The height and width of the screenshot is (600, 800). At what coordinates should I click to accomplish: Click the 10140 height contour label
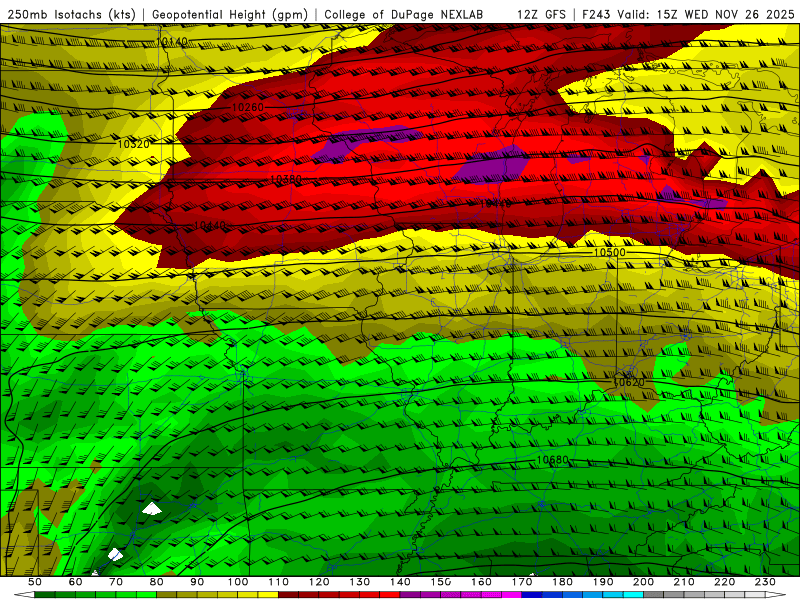coord(172,41)
